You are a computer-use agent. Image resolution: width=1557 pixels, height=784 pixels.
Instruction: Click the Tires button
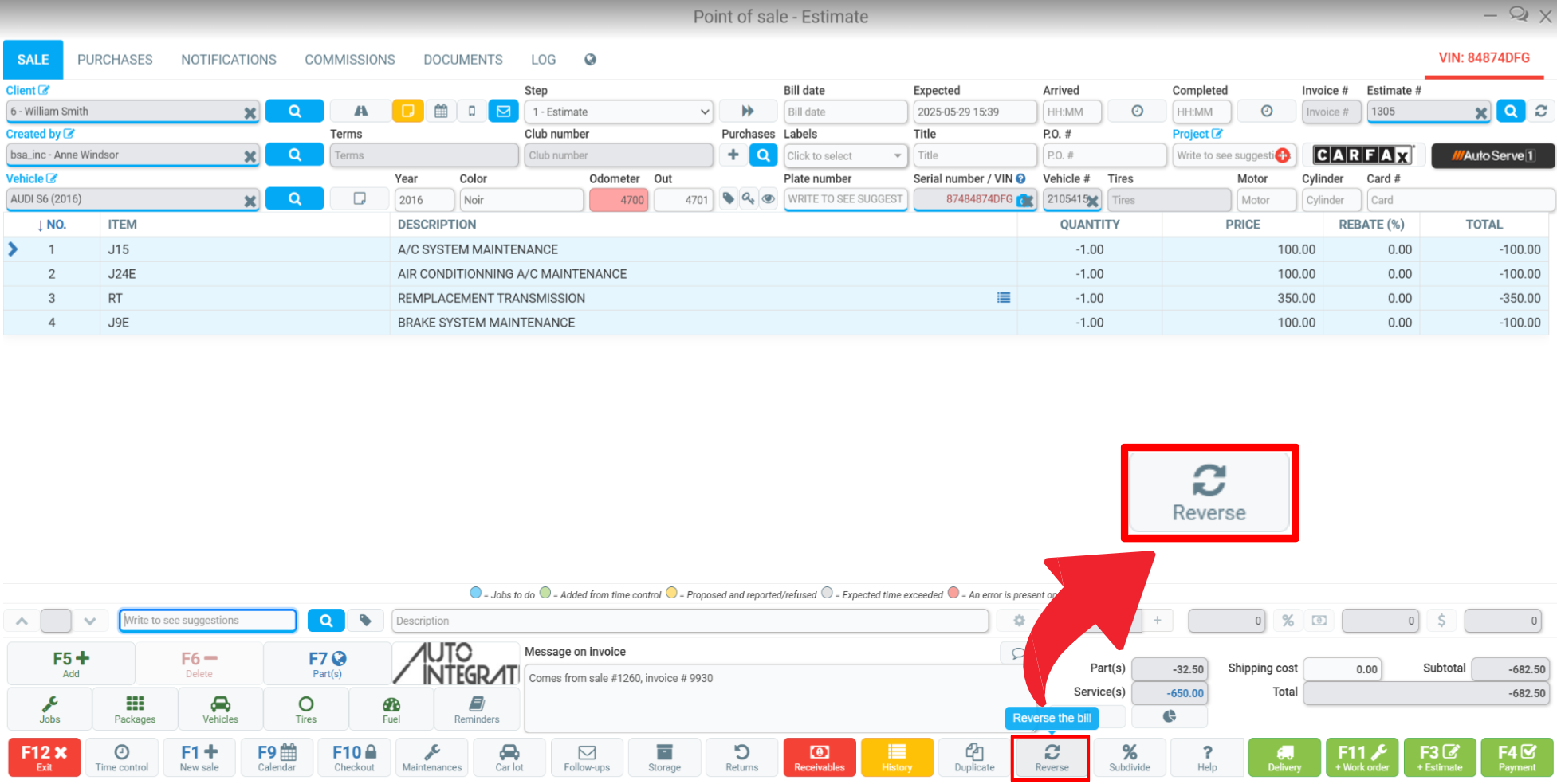tap(306, 709)
